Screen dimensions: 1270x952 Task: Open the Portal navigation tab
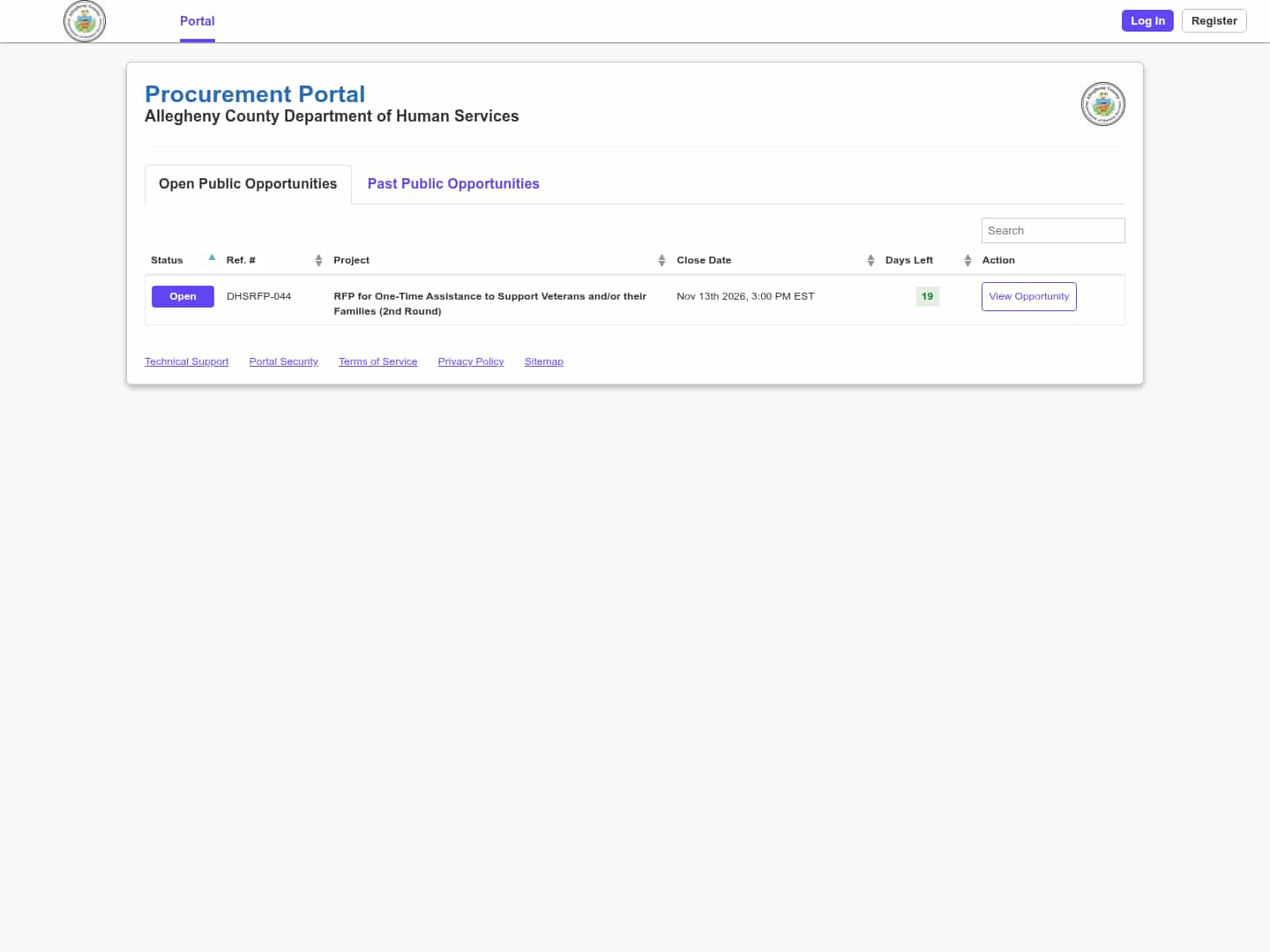coord(198,21)
